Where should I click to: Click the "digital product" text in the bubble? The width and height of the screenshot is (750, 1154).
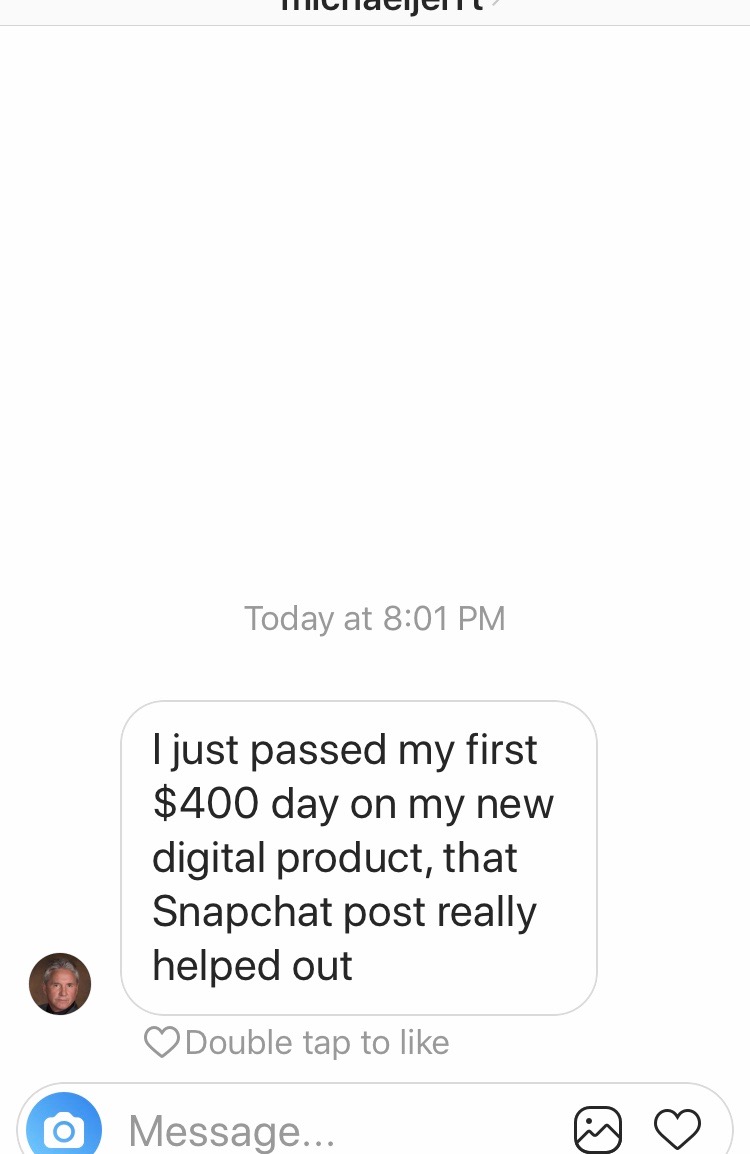click(291, 859)
